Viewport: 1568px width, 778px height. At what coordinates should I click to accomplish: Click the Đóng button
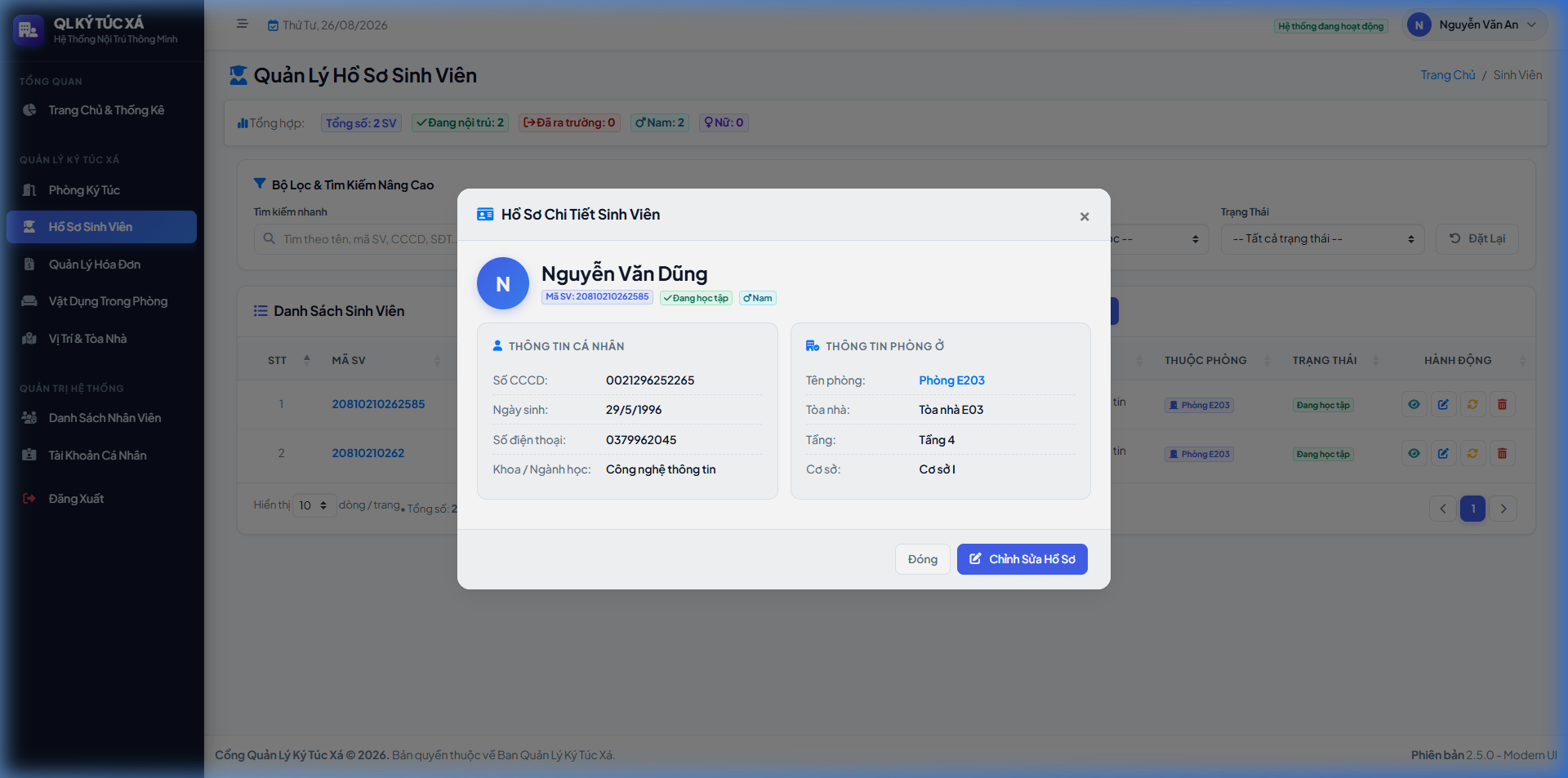pos(923,559)
